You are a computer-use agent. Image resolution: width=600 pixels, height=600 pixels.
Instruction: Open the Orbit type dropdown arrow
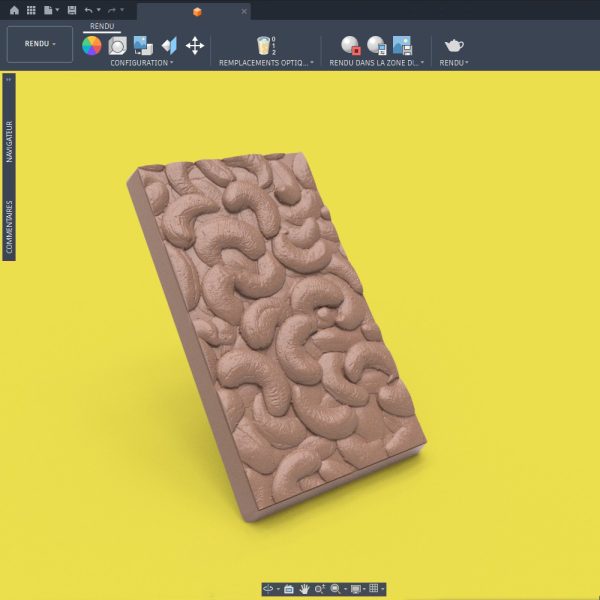pos(278,589)
